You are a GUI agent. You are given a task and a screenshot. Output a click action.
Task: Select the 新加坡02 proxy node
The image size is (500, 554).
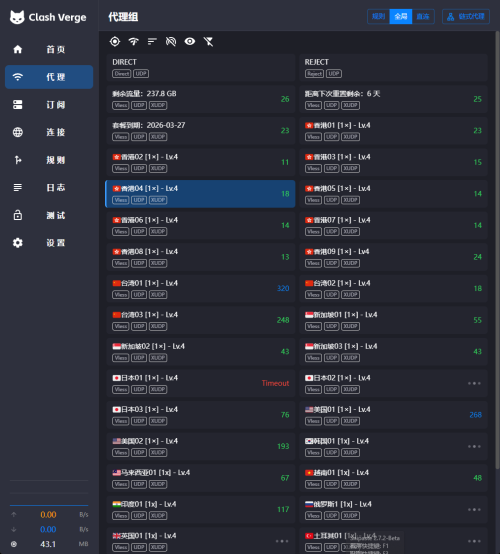pyautogui.click(x=200, y=352)
